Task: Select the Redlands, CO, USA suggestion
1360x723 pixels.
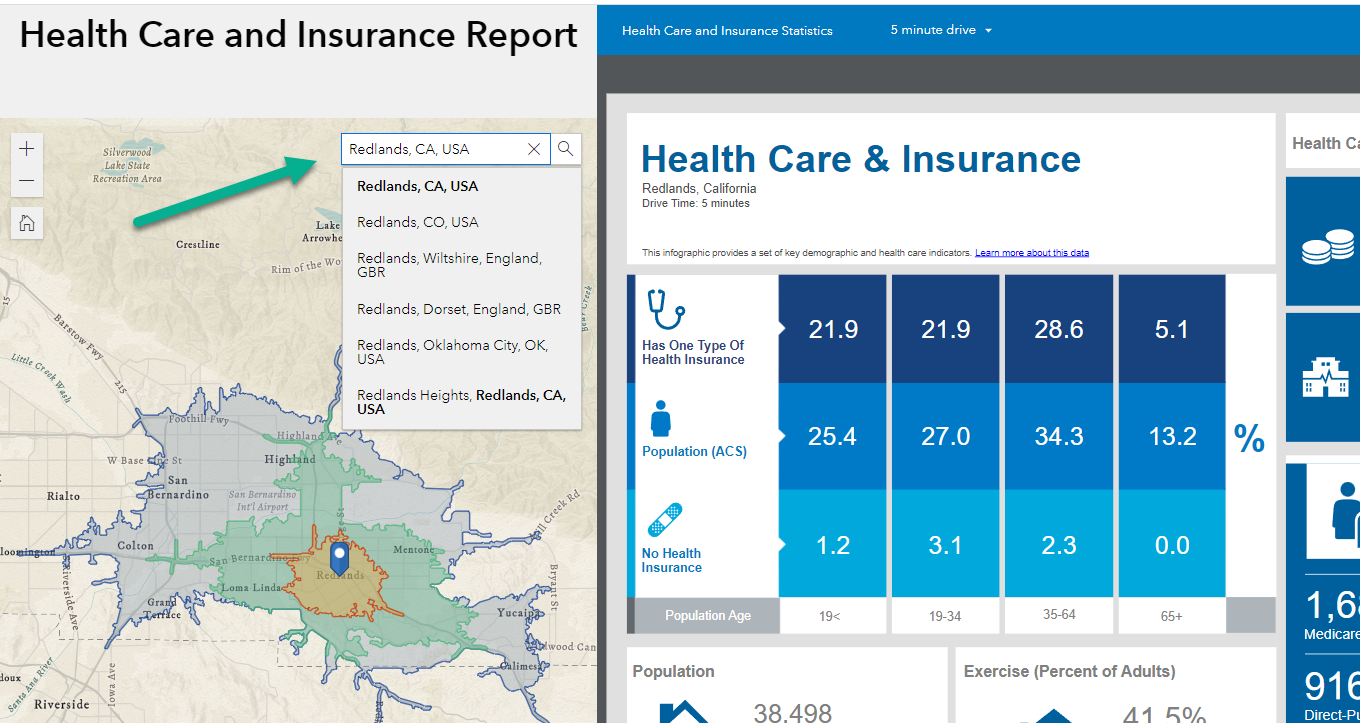Action: [417, 221]
